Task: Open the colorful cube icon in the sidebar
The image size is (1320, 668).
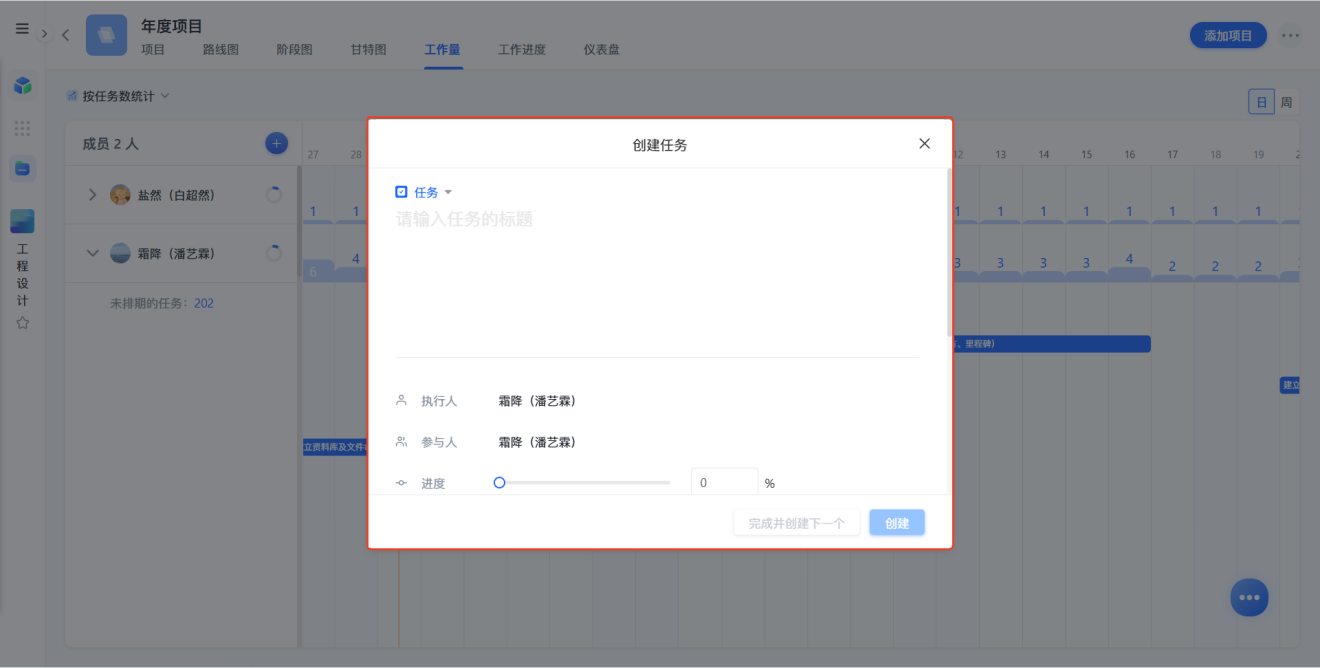Action: [x=23, y=86]
